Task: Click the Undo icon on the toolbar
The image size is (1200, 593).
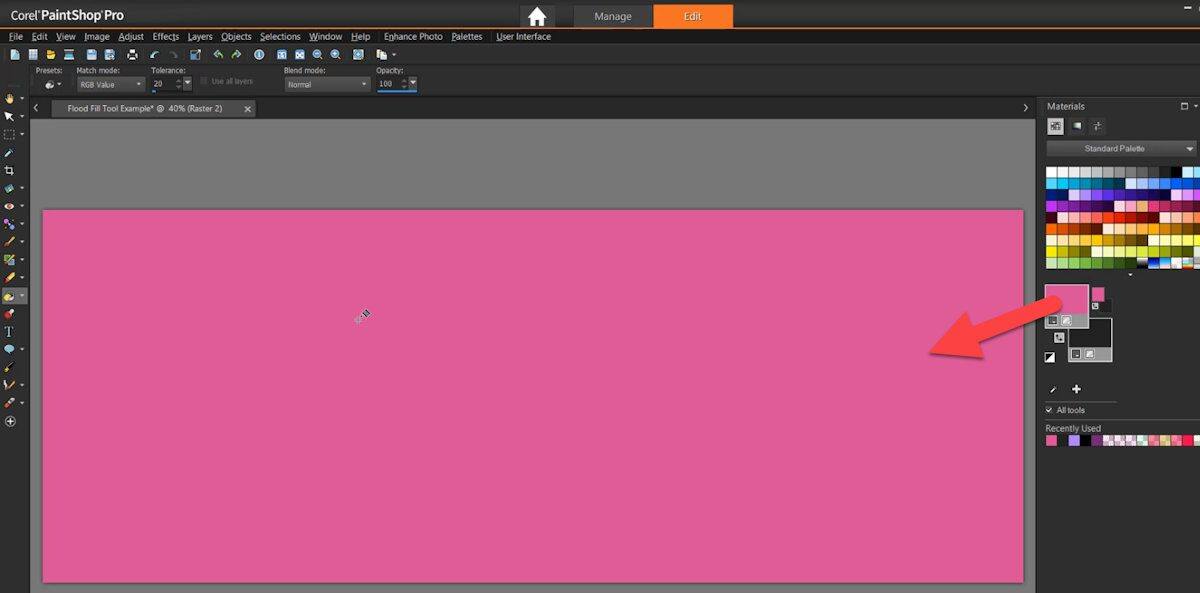Action: 218,55
